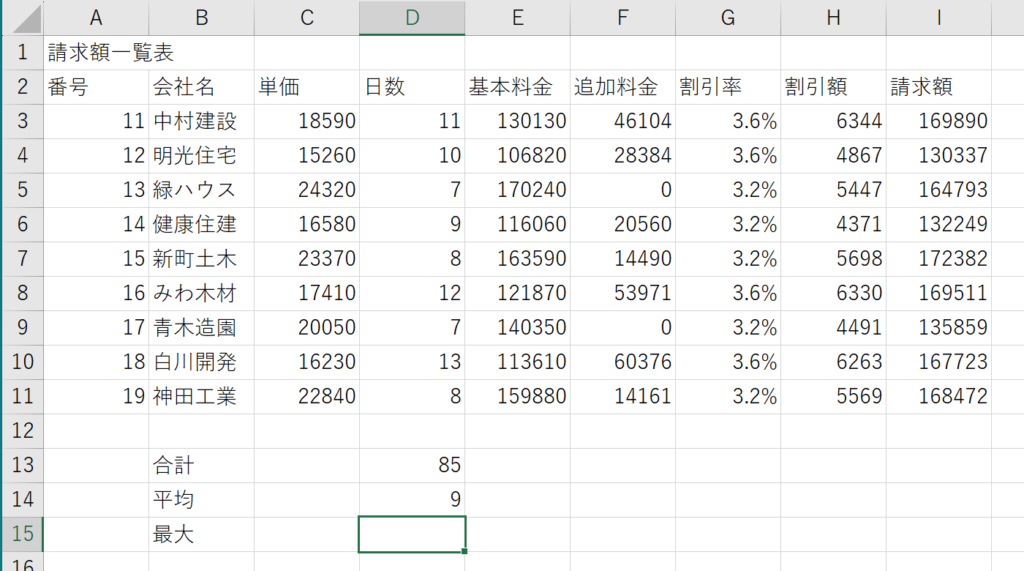Select column E header

click(517, 18)
